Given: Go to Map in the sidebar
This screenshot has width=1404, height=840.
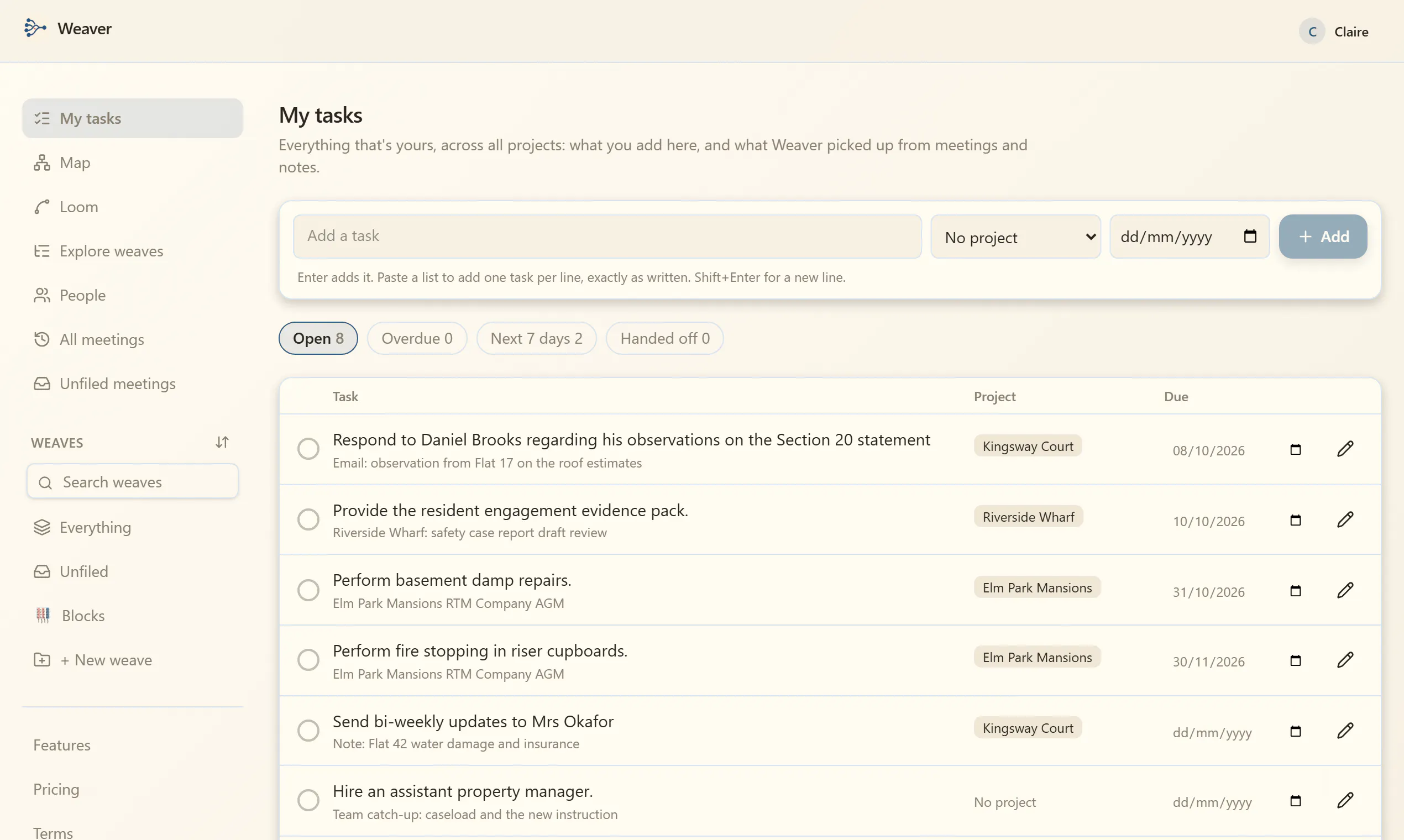Looking at the screenshot, I should point(133,163).
